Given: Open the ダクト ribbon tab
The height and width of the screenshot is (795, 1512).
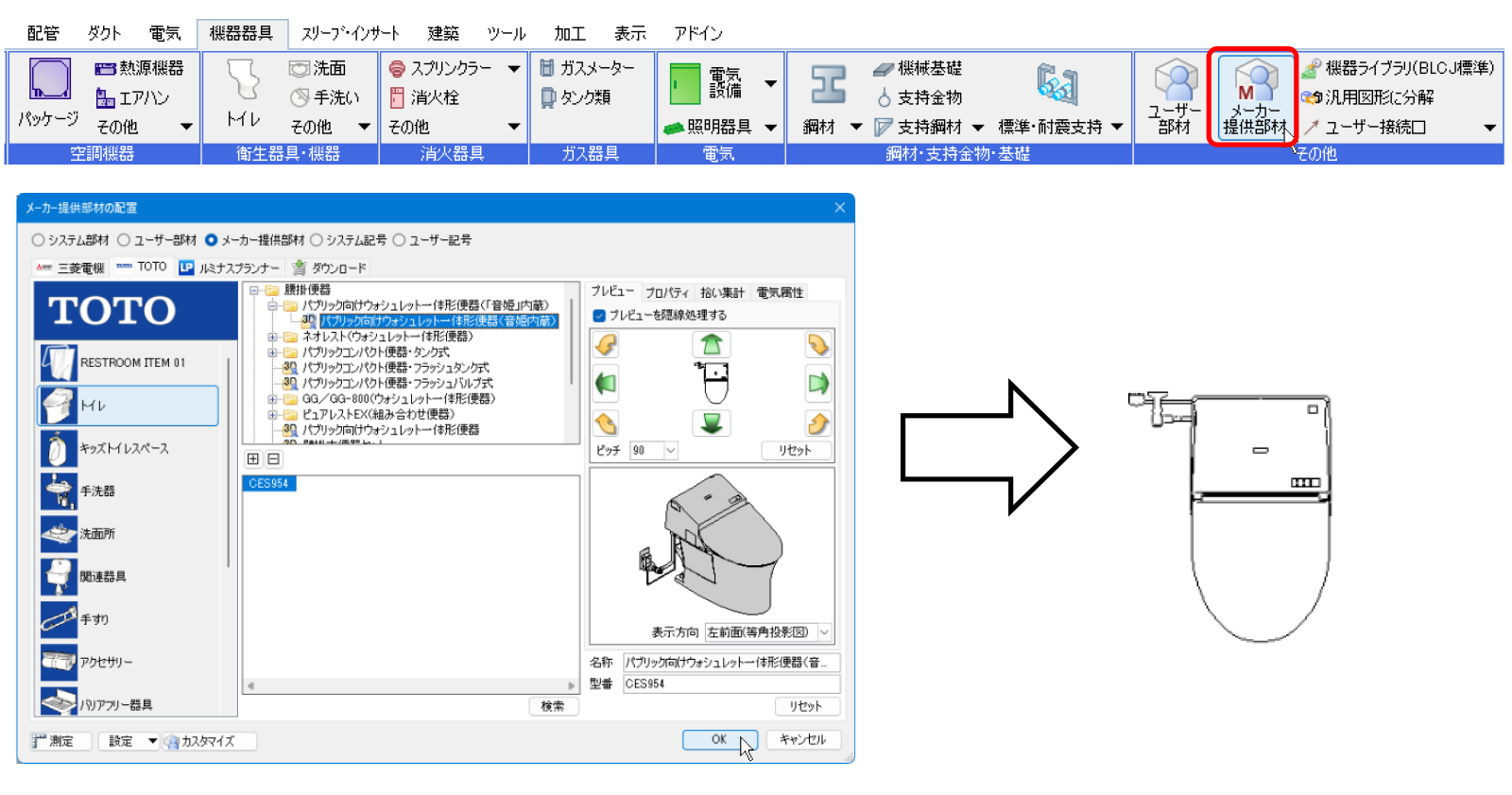Looking at the screenshot, I should point(104,33).
